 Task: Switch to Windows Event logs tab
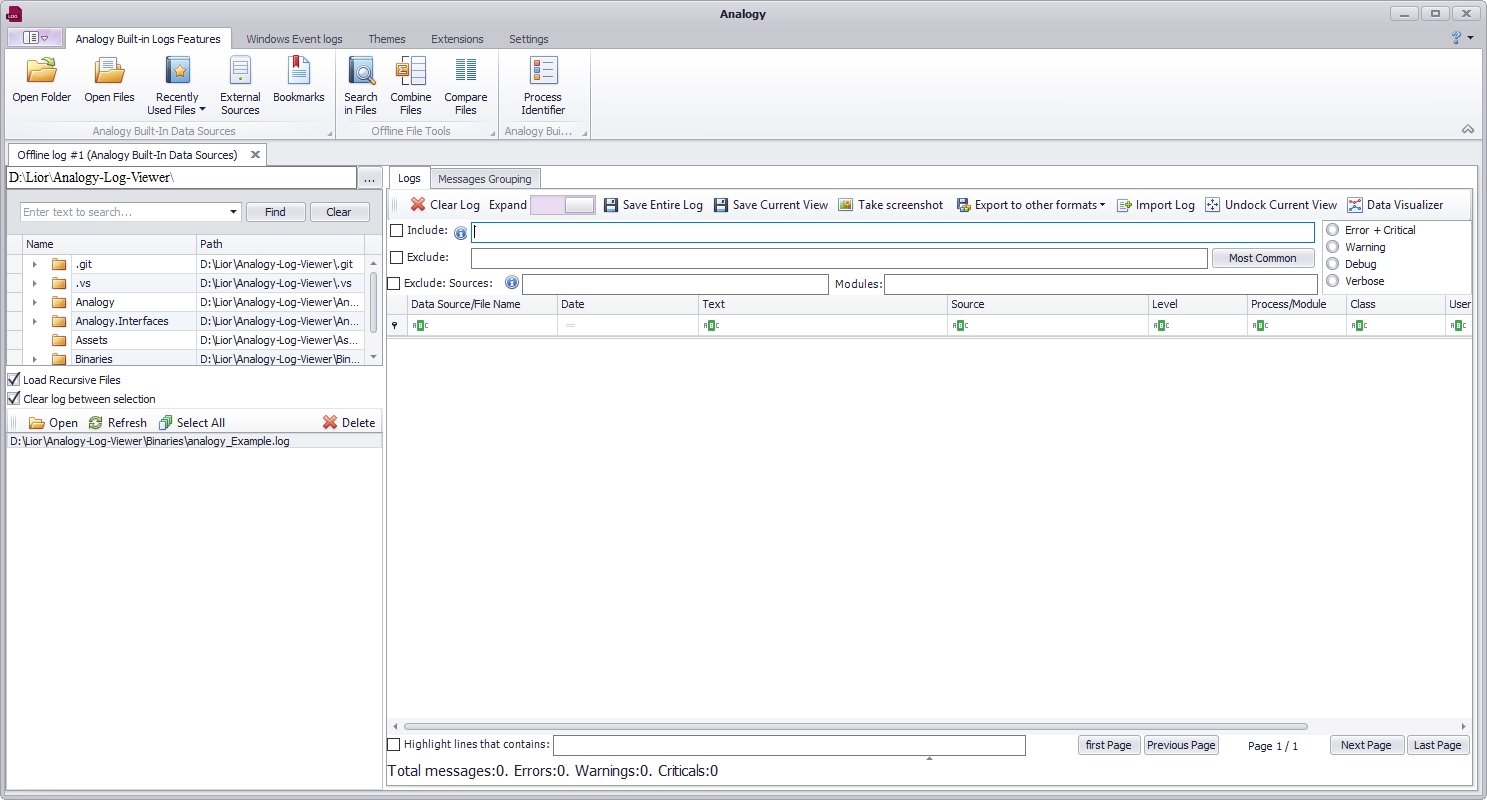[x=294, y=39]
